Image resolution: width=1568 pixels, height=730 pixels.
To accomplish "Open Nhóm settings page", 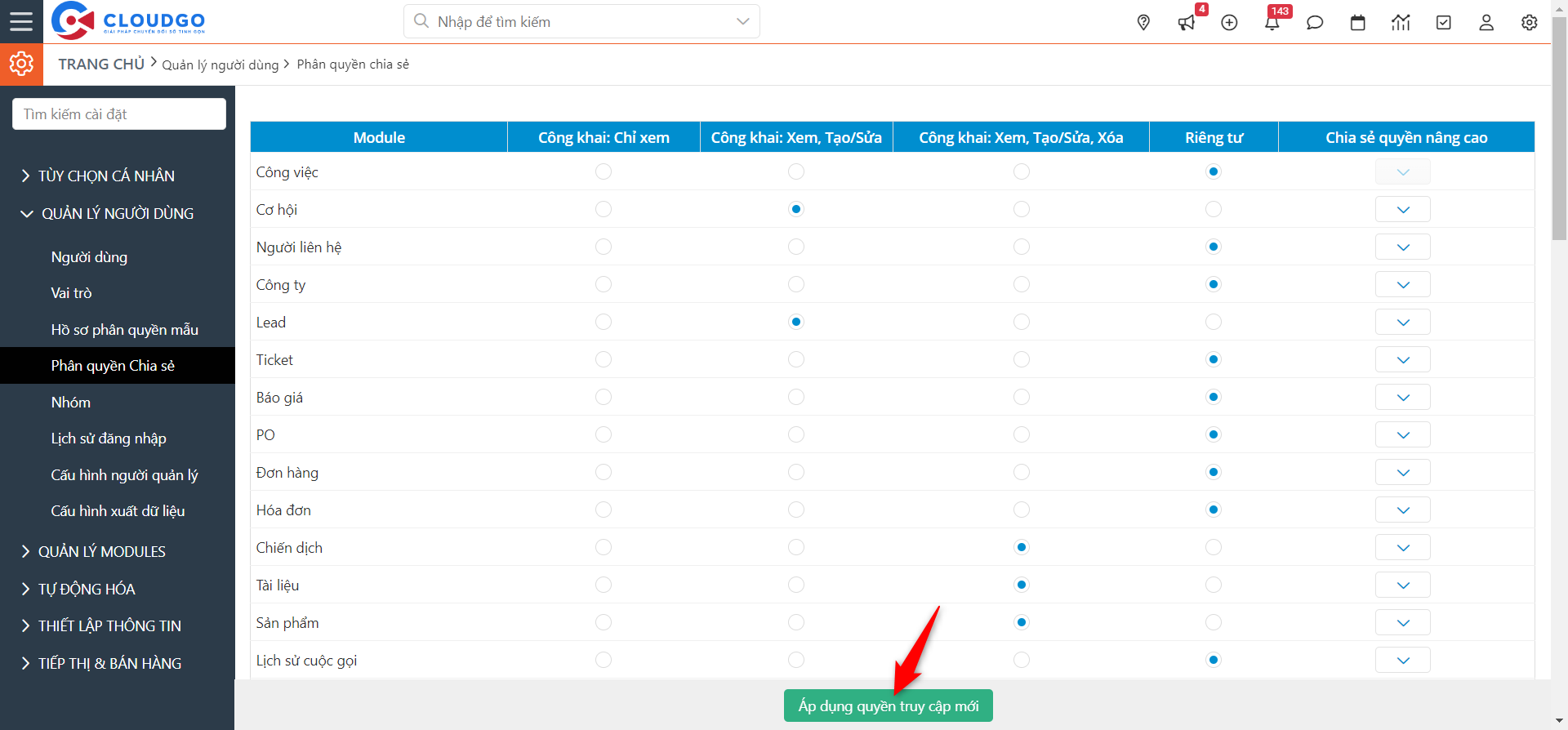I will coord(71,403).
